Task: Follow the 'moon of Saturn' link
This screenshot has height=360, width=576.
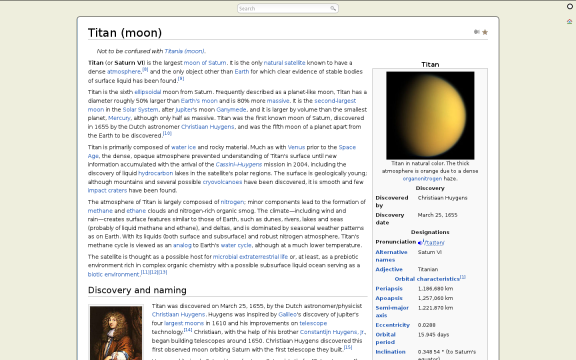Action: click(205, 63)
